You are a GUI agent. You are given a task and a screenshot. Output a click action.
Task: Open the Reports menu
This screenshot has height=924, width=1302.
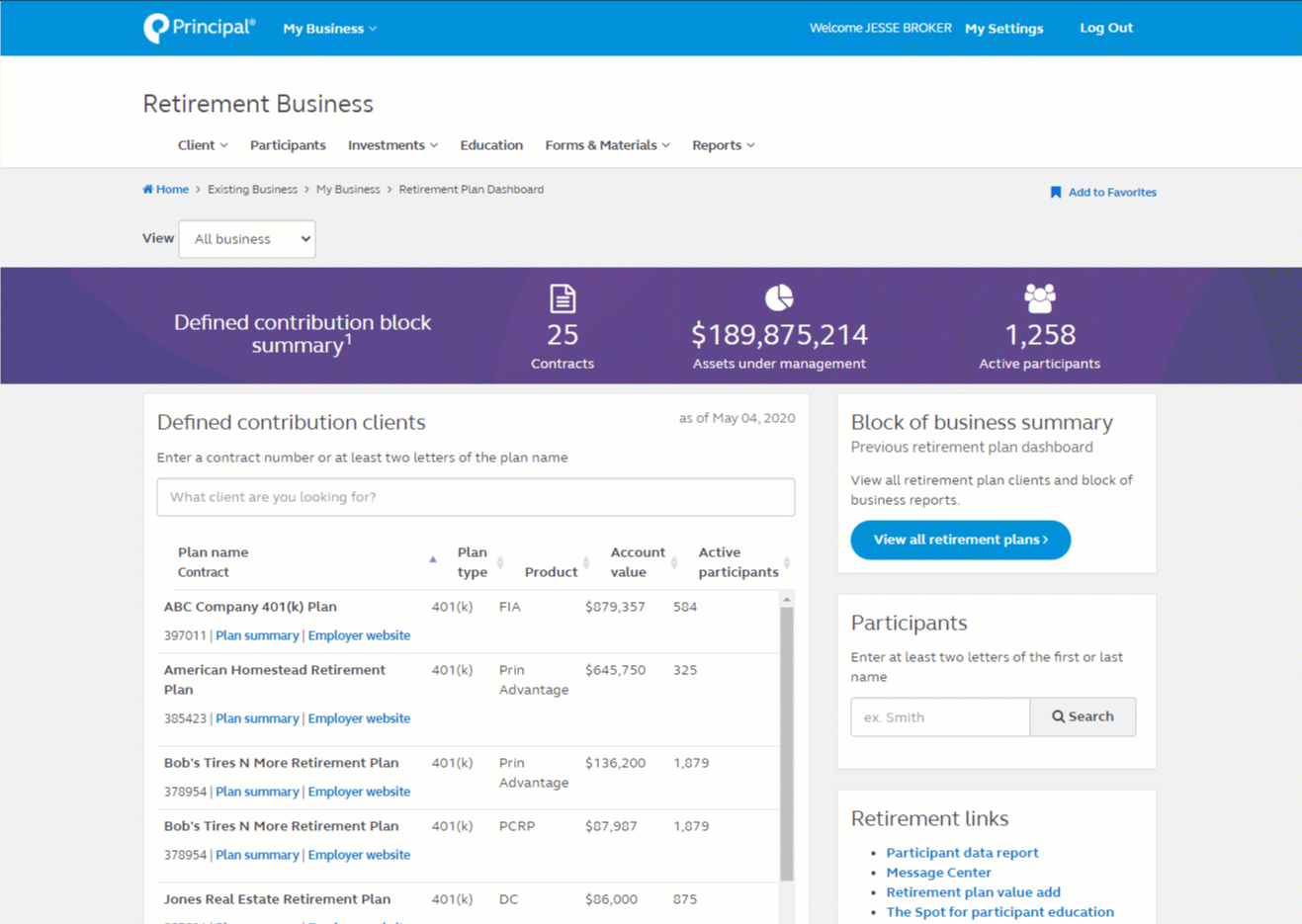pyautogui.click(x=723, y=145)
